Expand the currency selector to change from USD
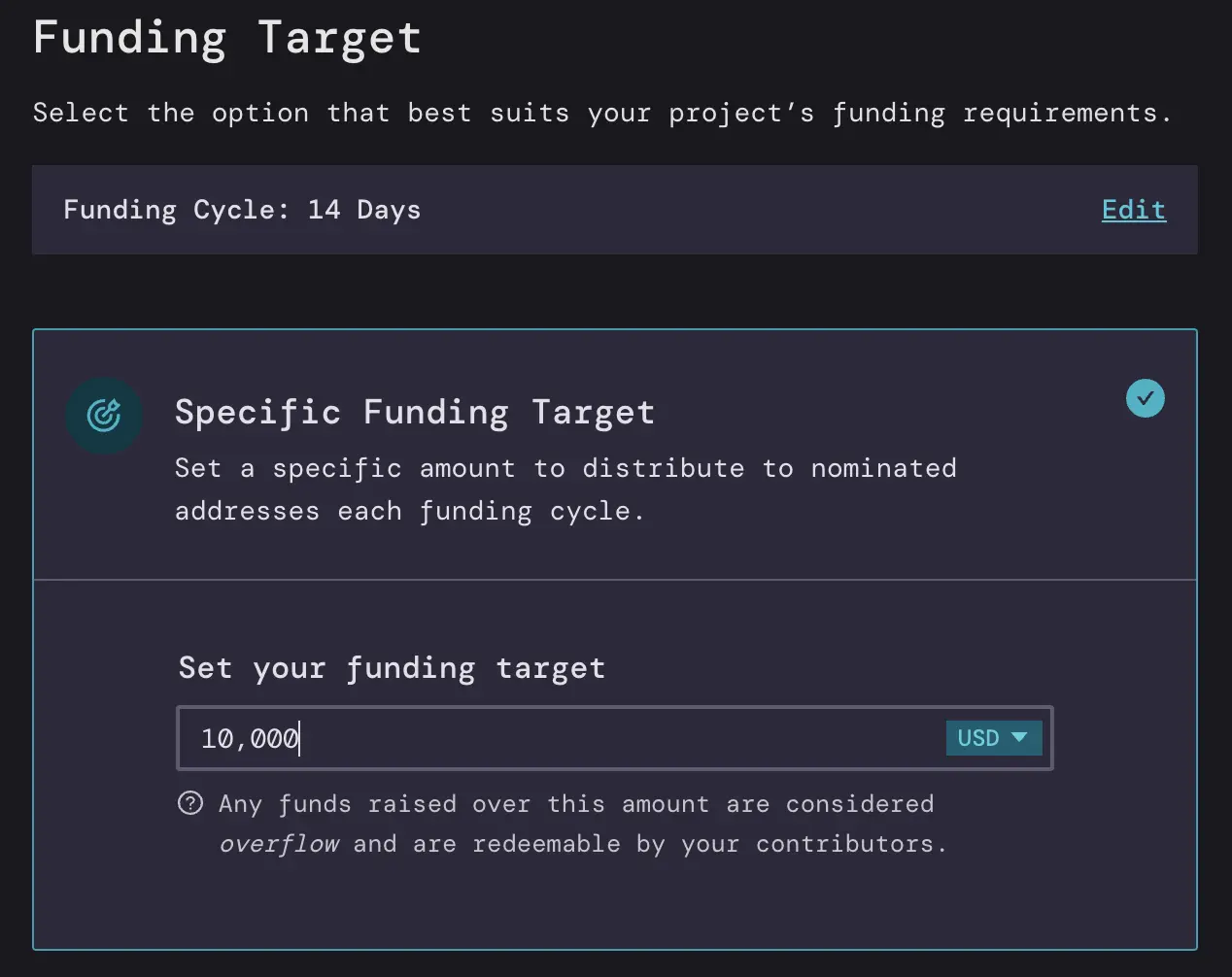The height and width of the screenshot is (977, 1232). point(993,738)
